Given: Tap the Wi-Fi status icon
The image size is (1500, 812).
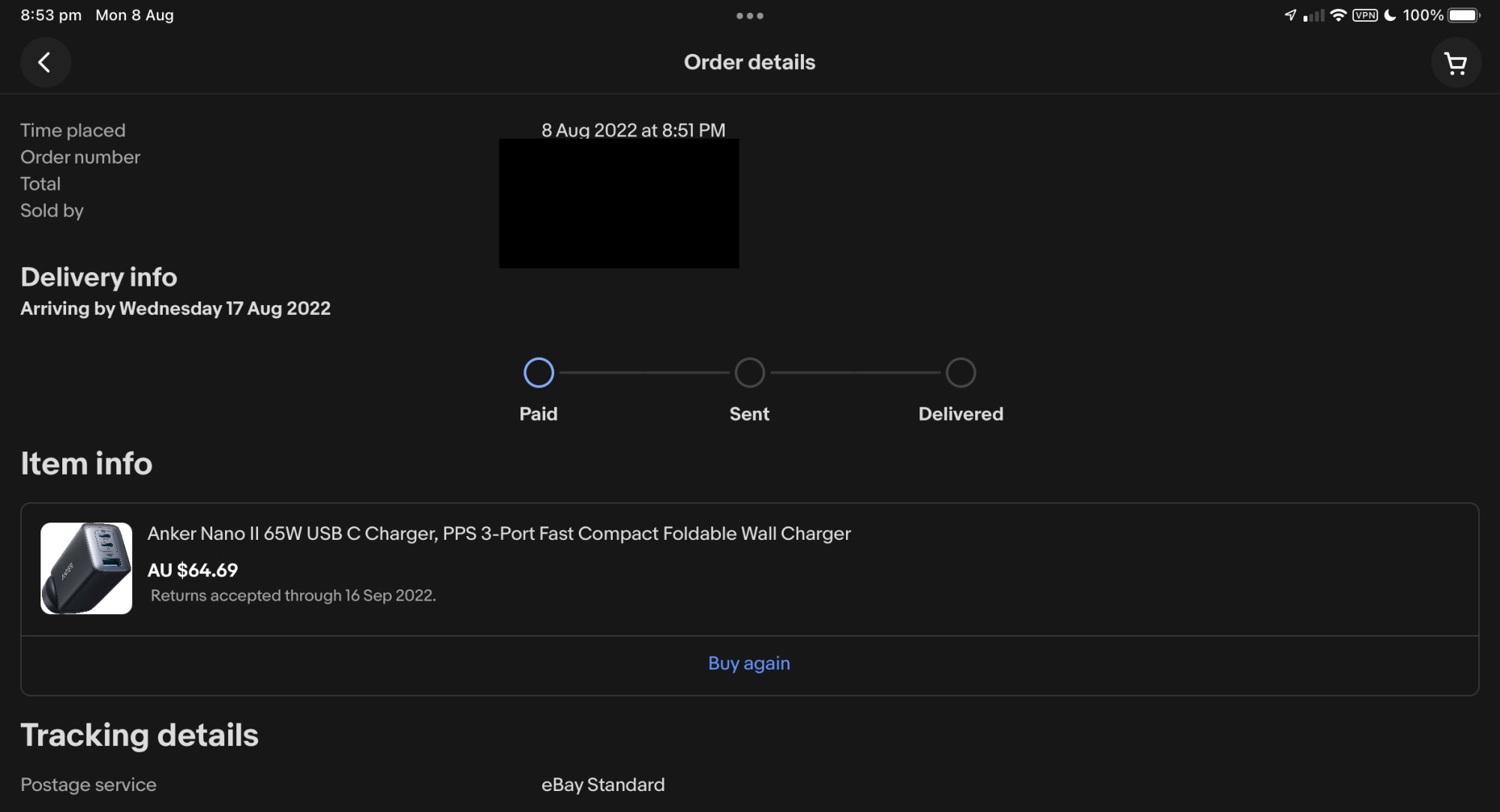Looking at the screenshot, I should coord(1337,15).
